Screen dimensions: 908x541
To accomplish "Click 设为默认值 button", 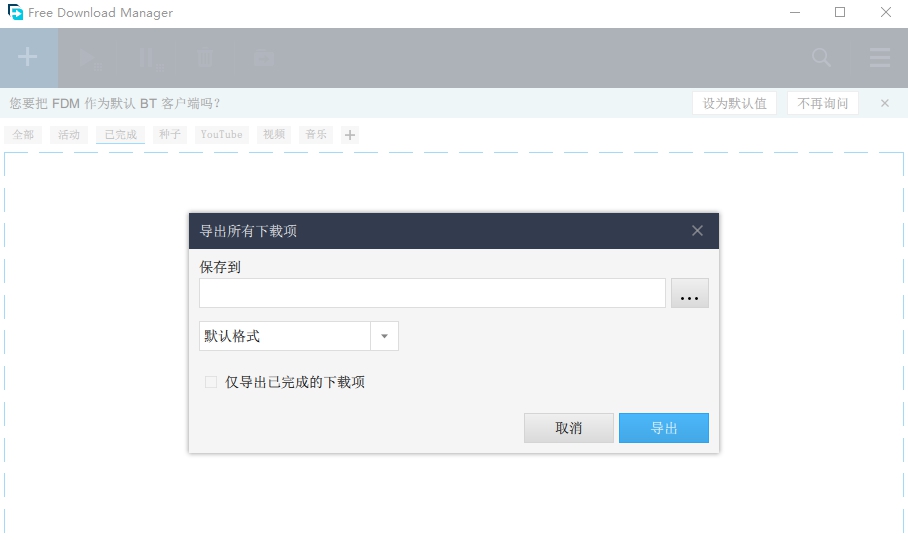I will (x=734, y=103).
